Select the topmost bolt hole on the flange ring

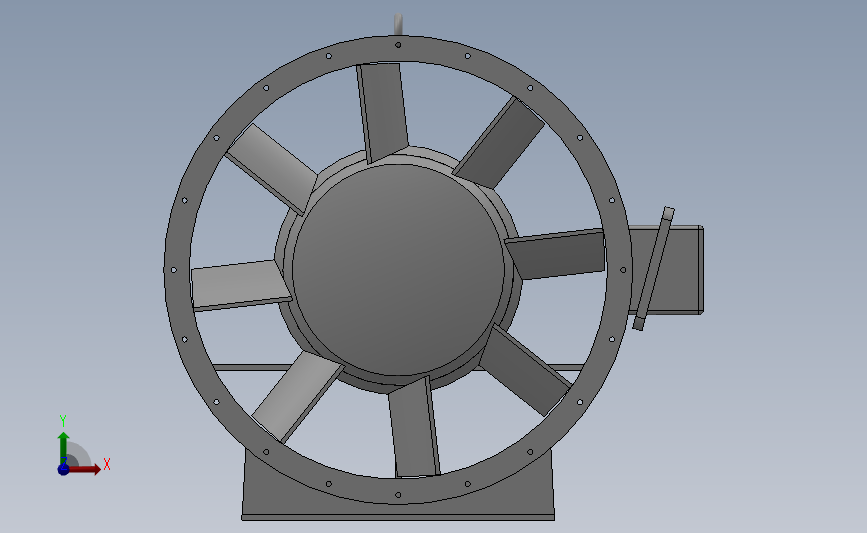398,45
